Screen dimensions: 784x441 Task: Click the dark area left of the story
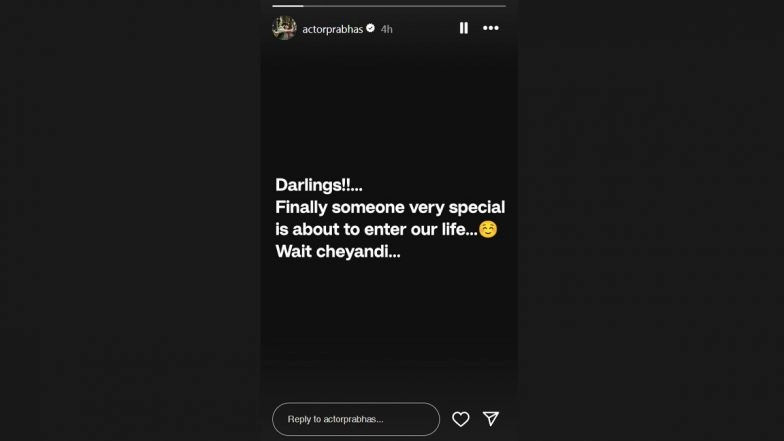130,220
